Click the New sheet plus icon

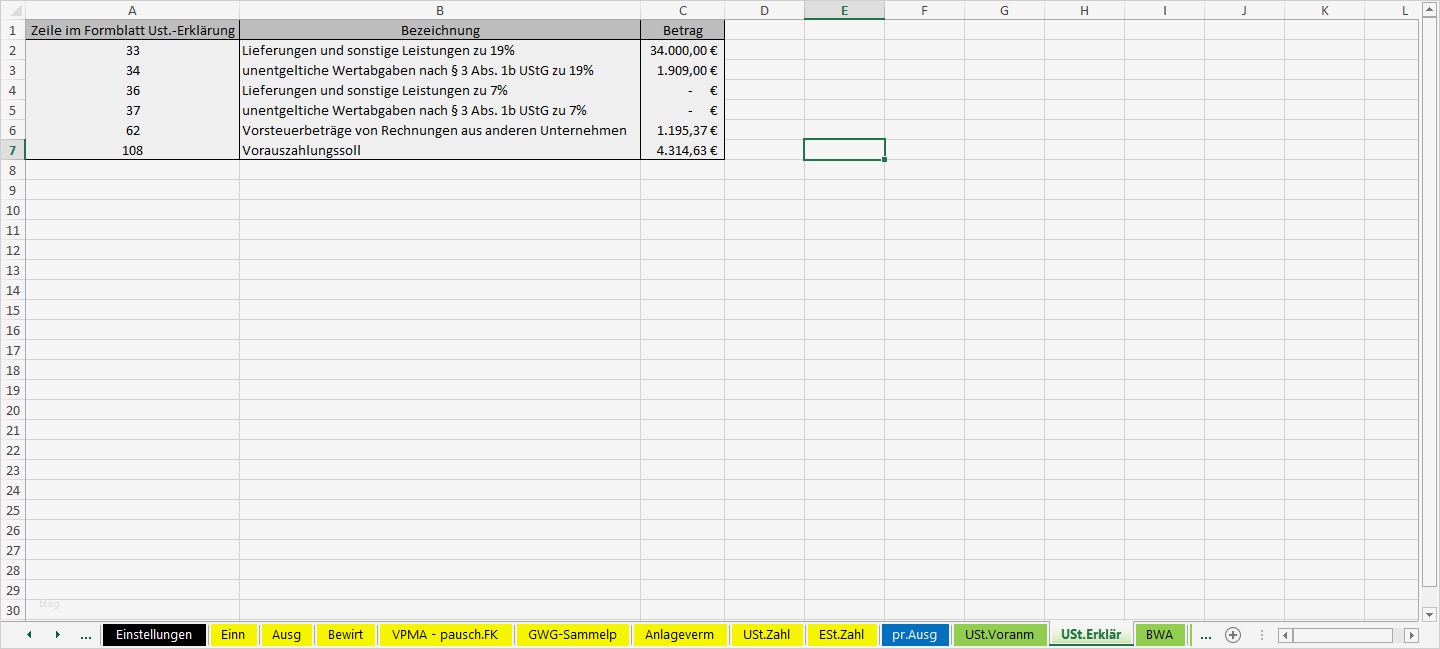(x=1233, y=634)
